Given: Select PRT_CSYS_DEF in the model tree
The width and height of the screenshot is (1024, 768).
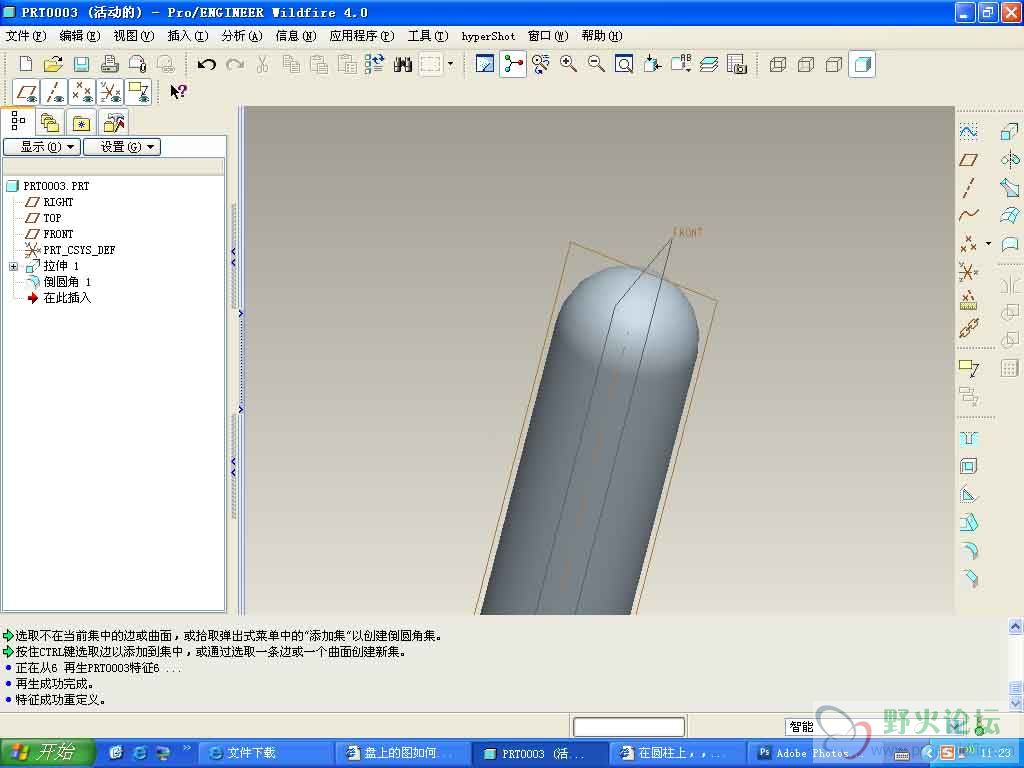Looking at the screenshot, I should point(79,250).
